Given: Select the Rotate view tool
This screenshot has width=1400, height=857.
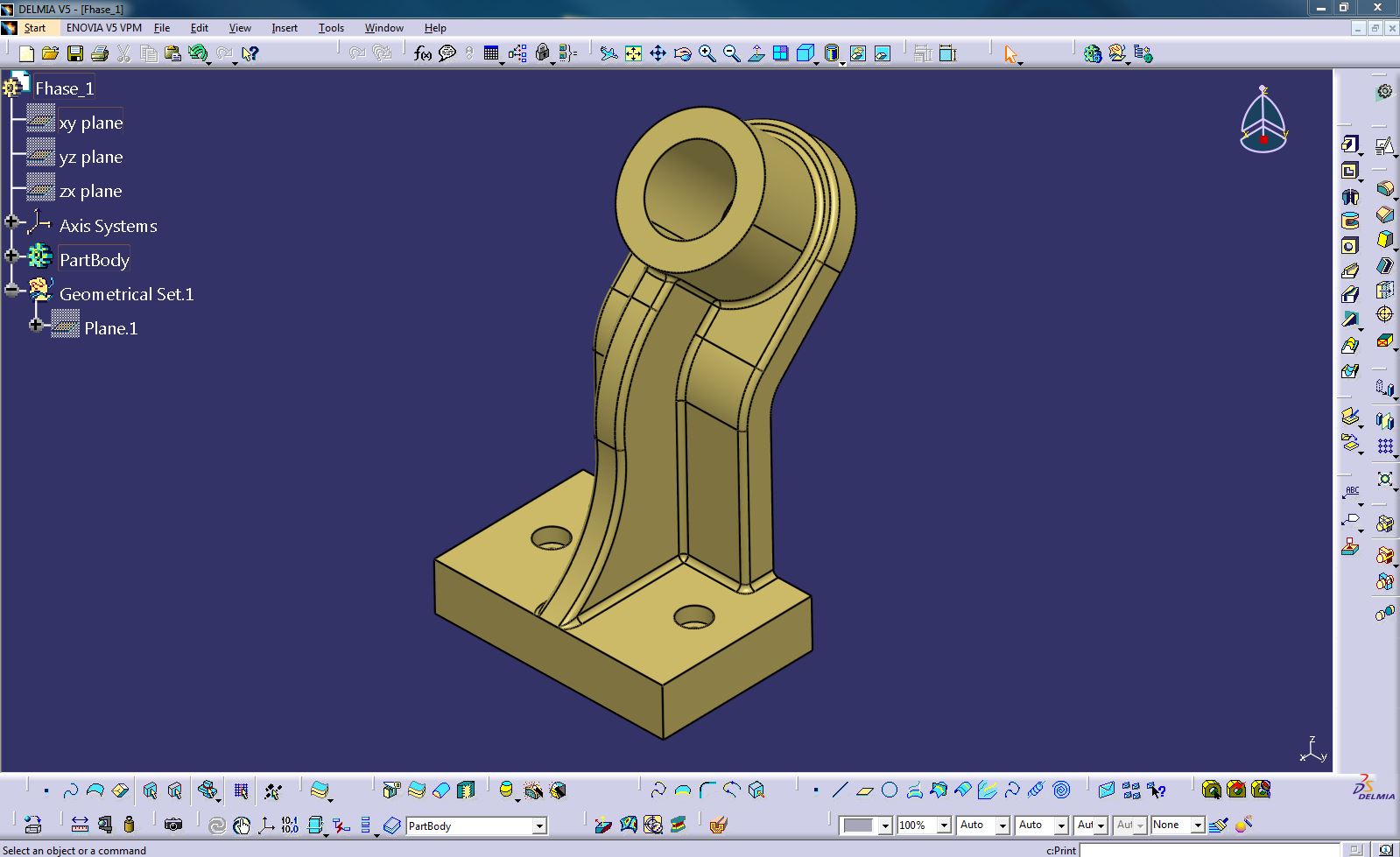Looking at the screenshot, I should (682, 53).
